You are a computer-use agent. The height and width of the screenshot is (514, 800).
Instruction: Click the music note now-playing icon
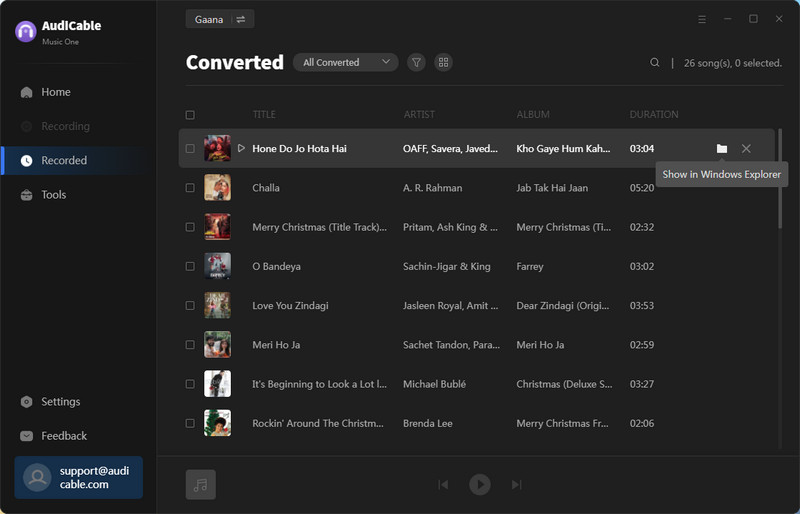[201, 484]
